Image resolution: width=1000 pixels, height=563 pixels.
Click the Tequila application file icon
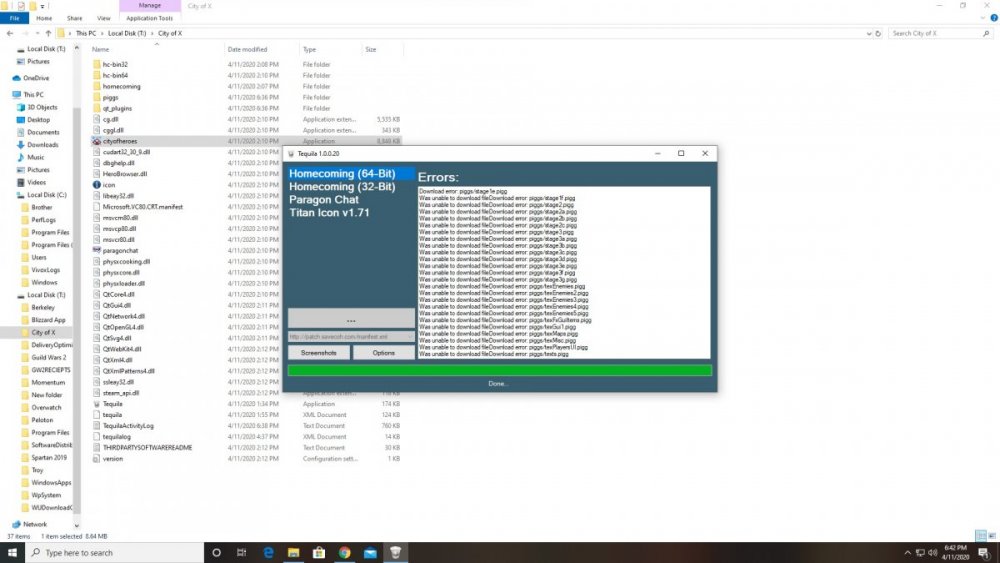96,404
